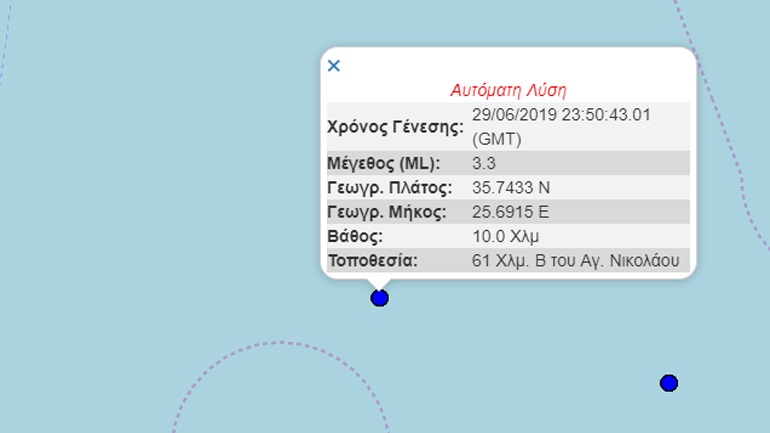Click the 'Γεωγρ. Πλάτος:' label
770x433 pixels.
(390, 188)
